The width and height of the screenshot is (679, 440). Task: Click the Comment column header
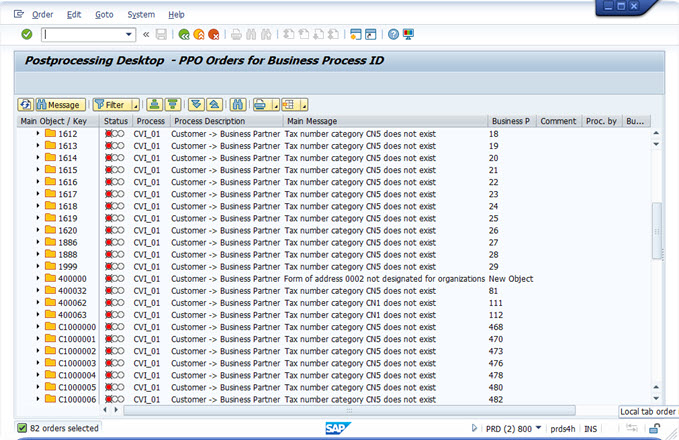tap(558, 121)
